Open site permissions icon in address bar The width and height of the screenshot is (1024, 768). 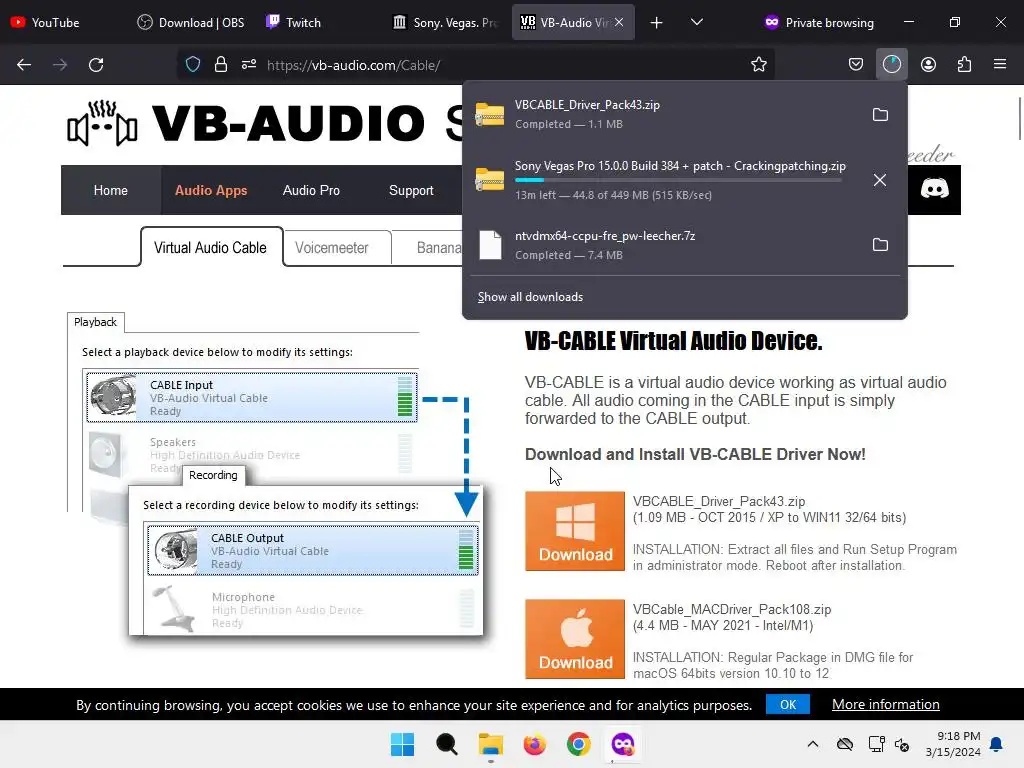[249, 65]
